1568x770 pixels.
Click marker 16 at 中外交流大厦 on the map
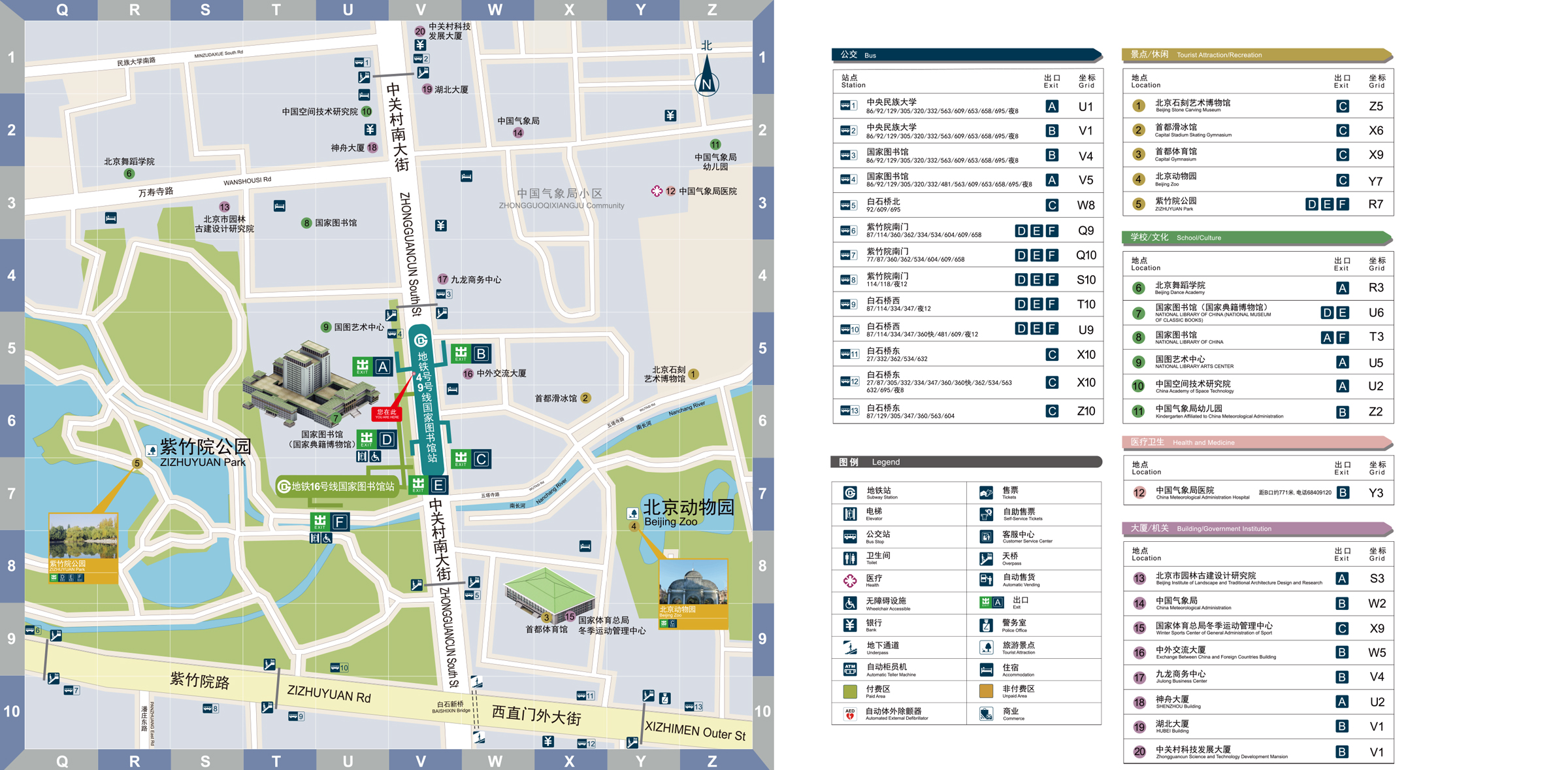[468, 374]
